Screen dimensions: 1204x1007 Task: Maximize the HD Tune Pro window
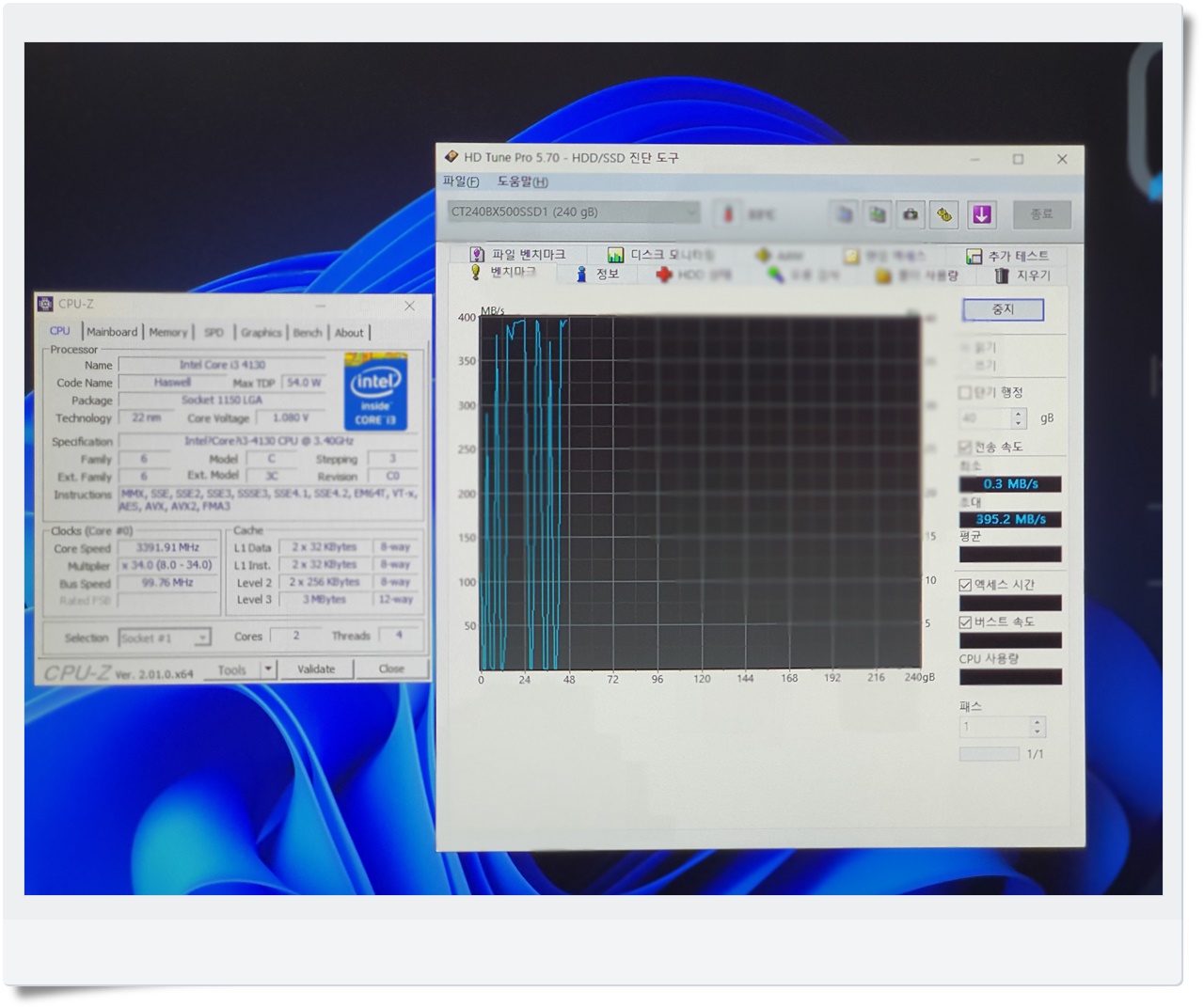tap(1018, 159)
